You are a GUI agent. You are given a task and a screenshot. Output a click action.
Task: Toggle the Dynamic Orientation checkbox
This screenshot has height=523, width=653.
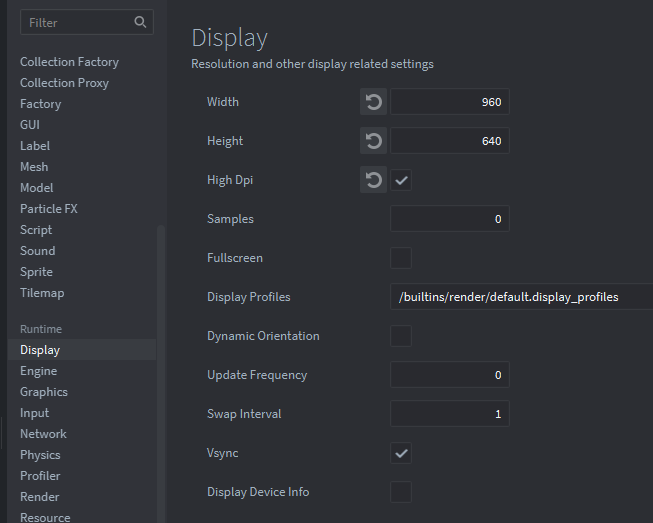401,336
